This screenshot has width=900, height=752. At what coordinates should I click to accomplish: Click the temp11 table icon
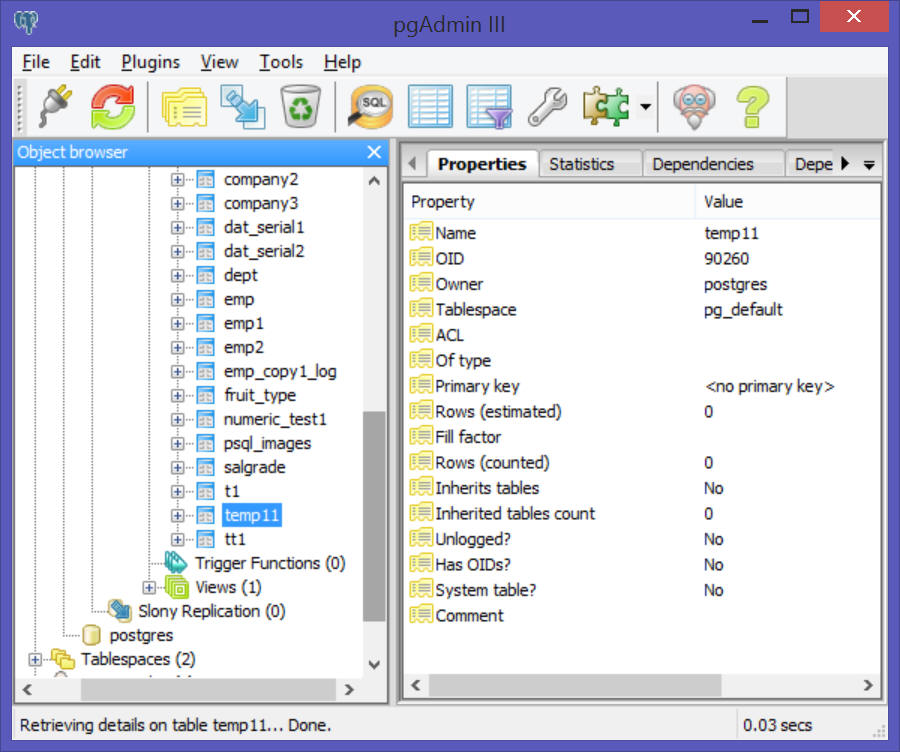click(x=205, y=515)
